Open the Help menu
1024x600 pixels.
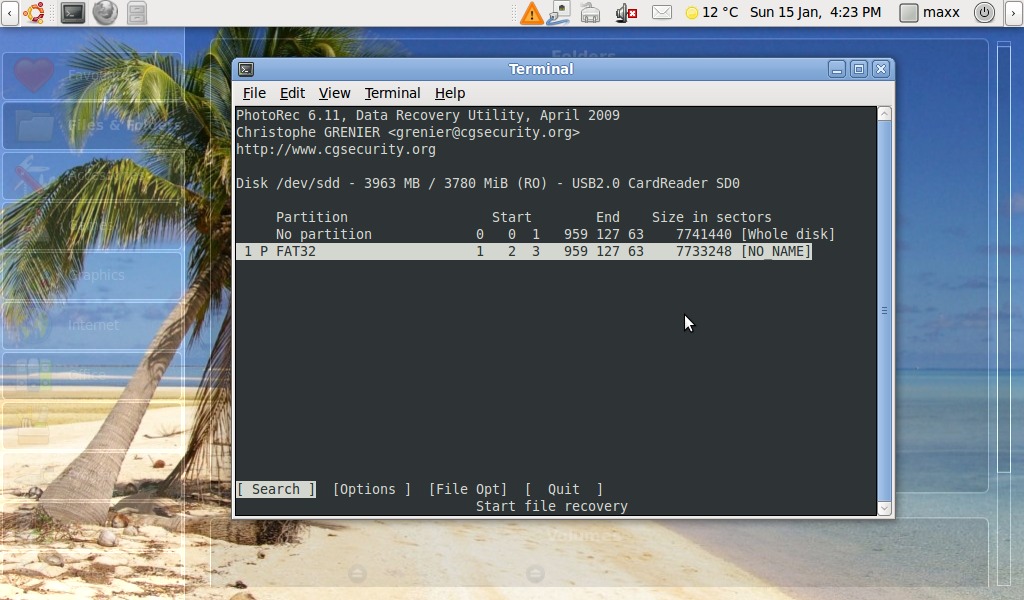(x=450, y=93)
